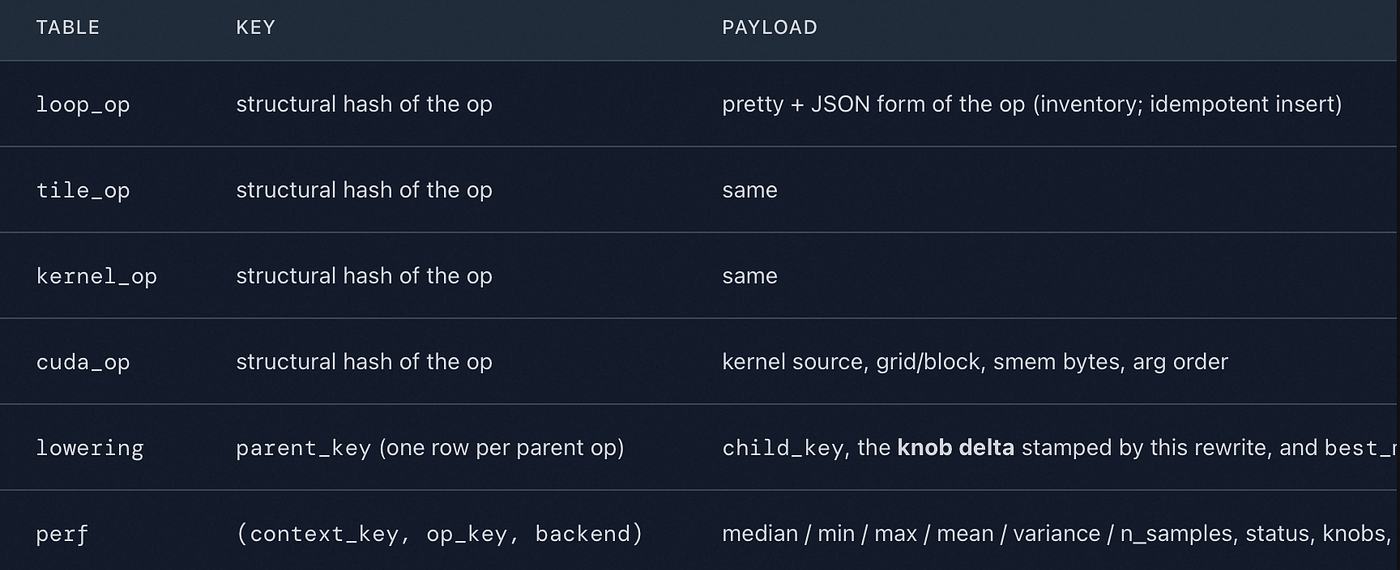Click the cuda_op structural hash key cell

click(x=364, y=362)
